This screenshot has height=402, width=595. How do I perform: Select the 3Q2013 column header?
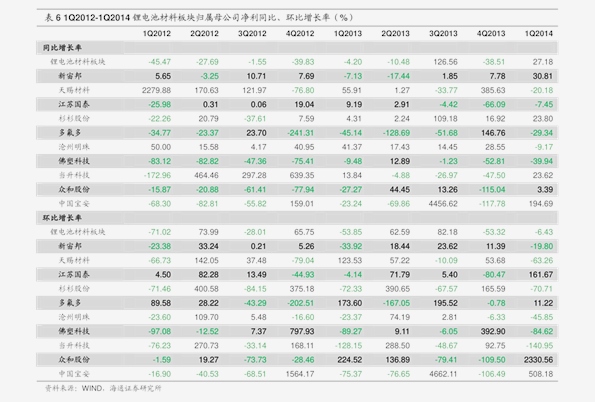click(444, 34)
